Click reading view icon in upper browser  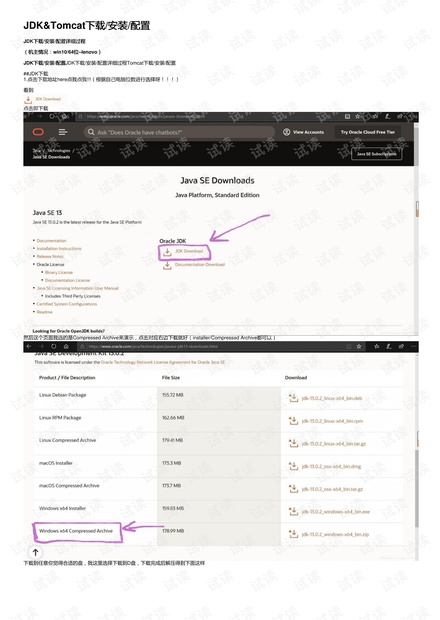[x=347, y=117]
